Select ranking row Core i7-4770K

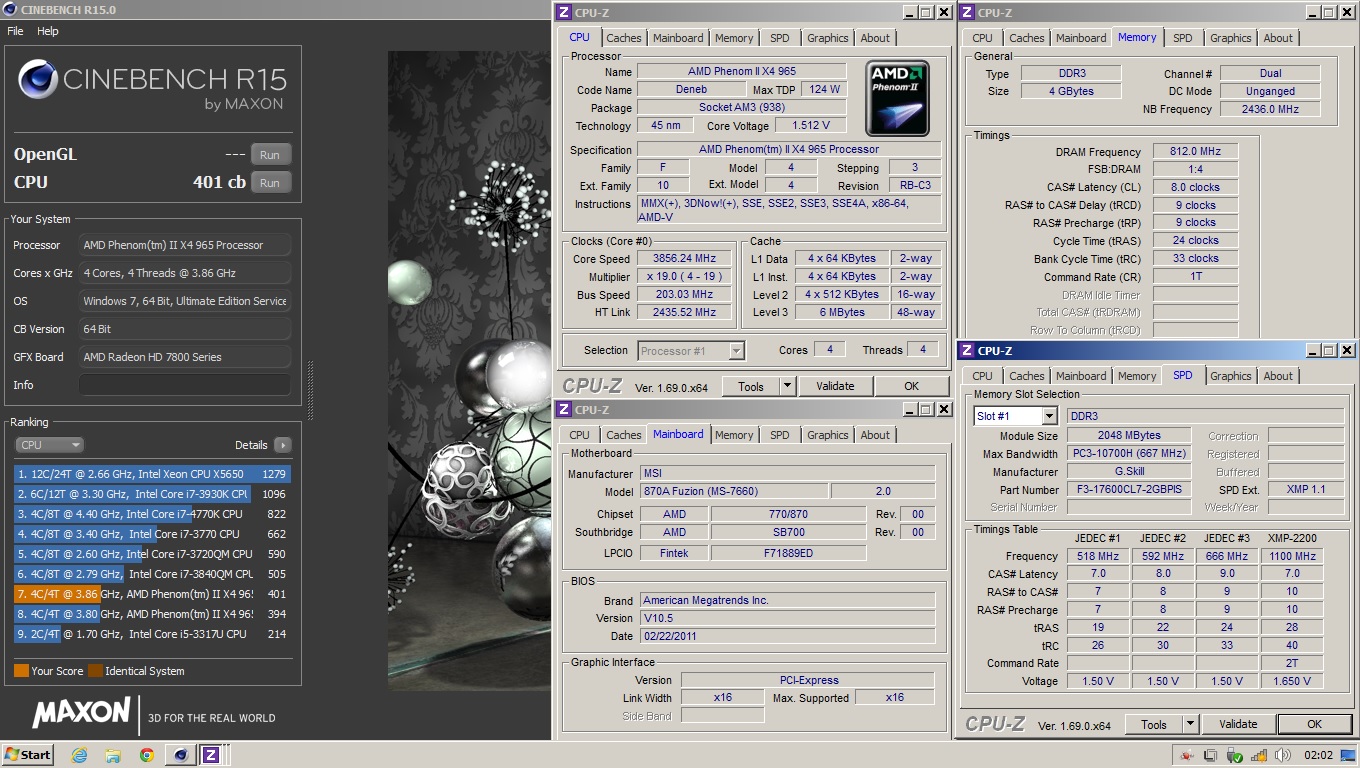pyautogui.click(x=152, y=514)
